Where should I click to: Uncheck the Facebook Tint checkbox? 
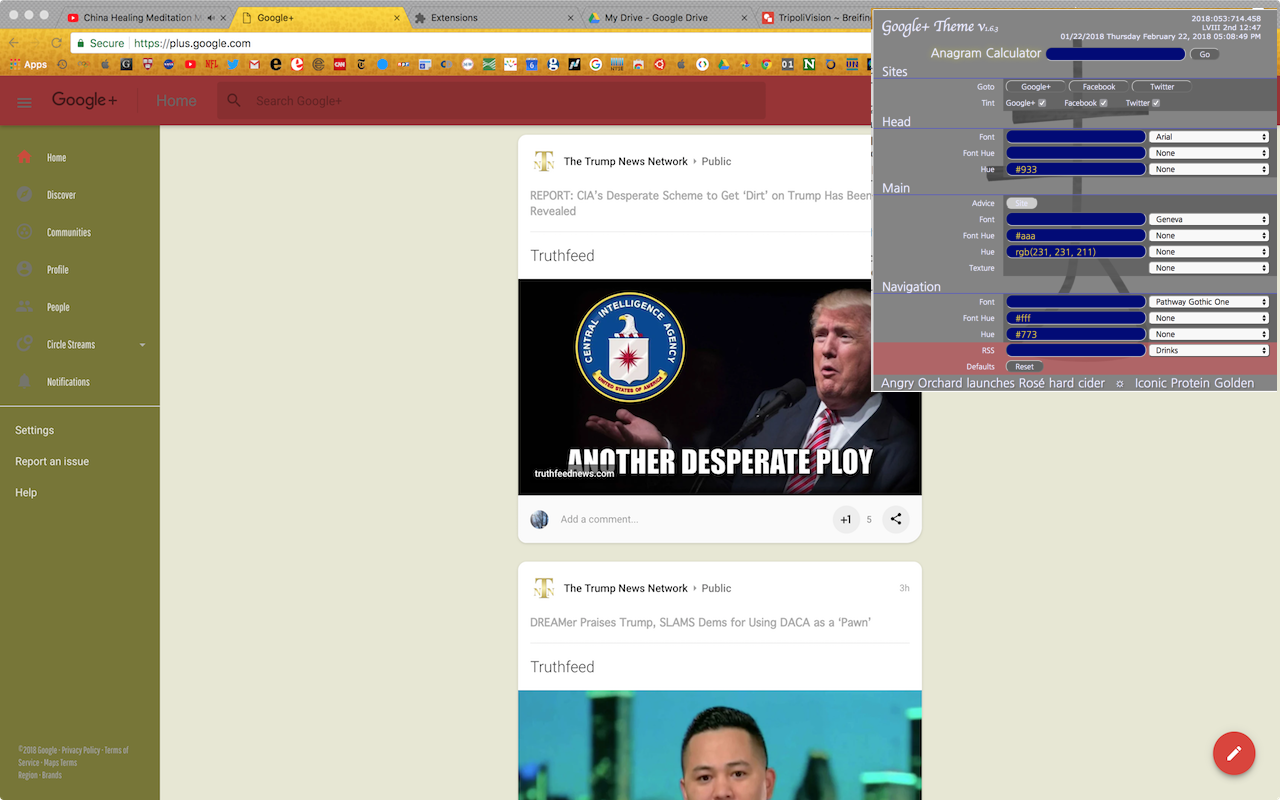[1103, 103]
